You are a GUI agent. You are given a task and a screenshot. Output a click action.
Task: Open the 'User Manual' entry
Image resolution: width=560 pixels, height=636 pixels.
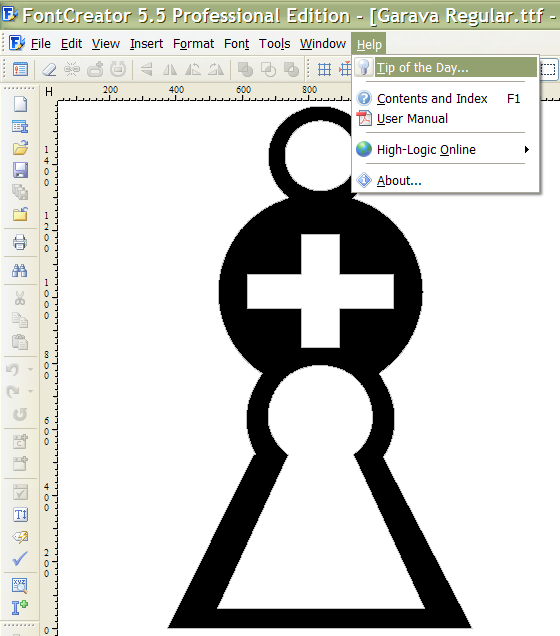[x=446, y=118]
